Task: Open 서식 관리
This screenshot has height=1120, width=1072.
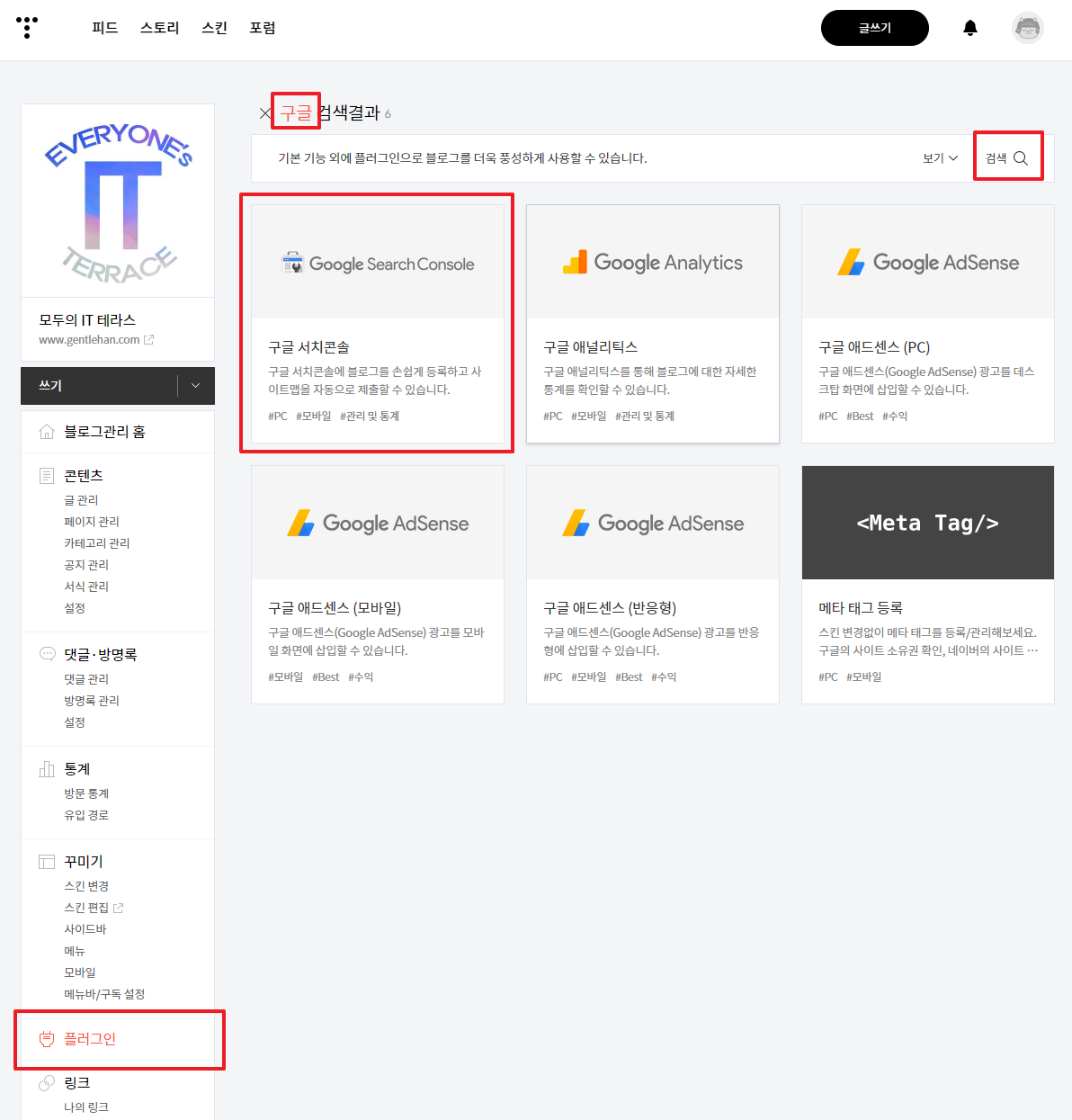Action: (x=86, y=587)
